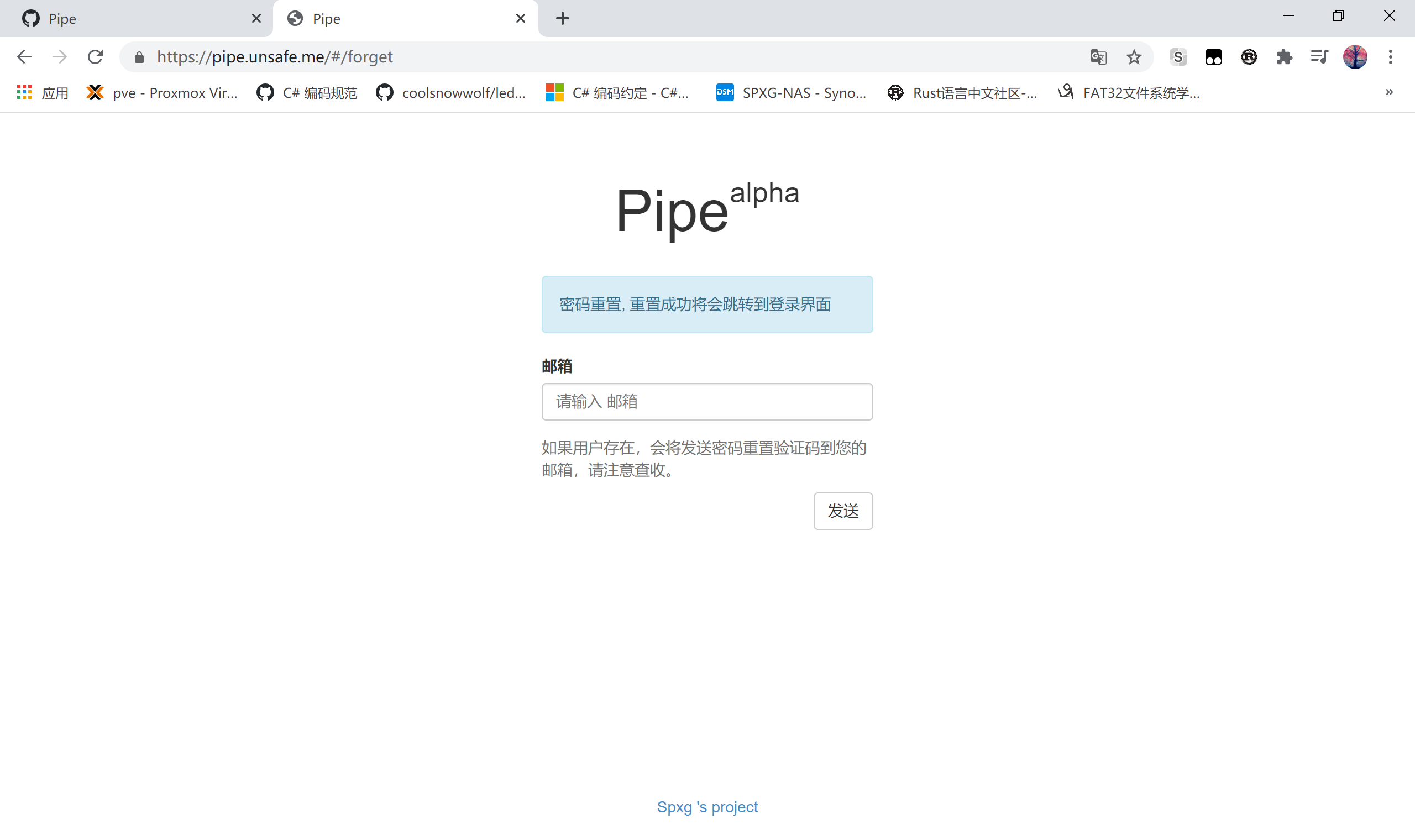Screen dimensions: 1415x840
Task: Click the Tampermonkey extension icon
Action: tap(1213, 56)
